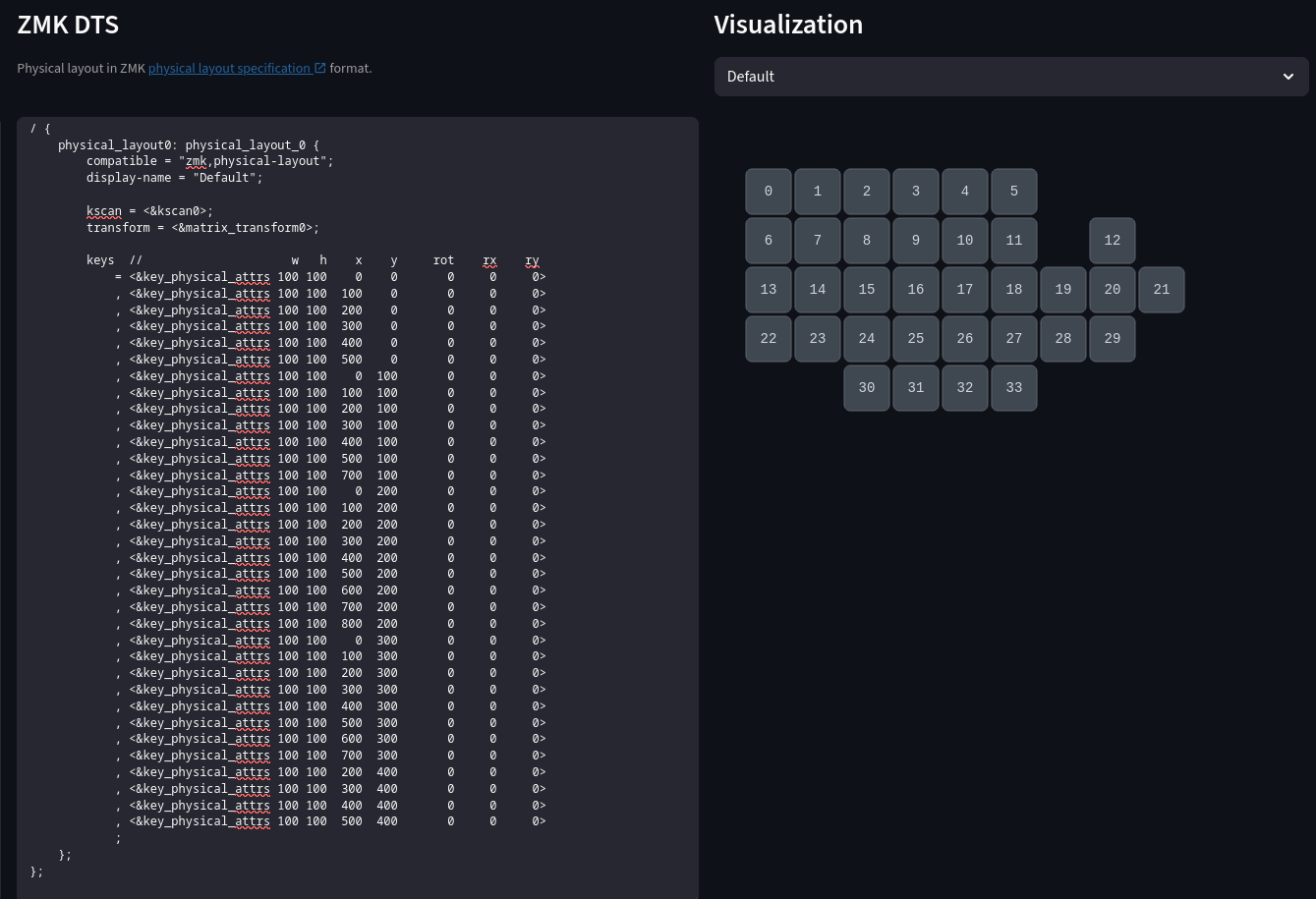Image resolution: width=1316 pixels, height=899 pixels.
Task: Select key 29 in the visualization
Action: [x=1113, y=339]
